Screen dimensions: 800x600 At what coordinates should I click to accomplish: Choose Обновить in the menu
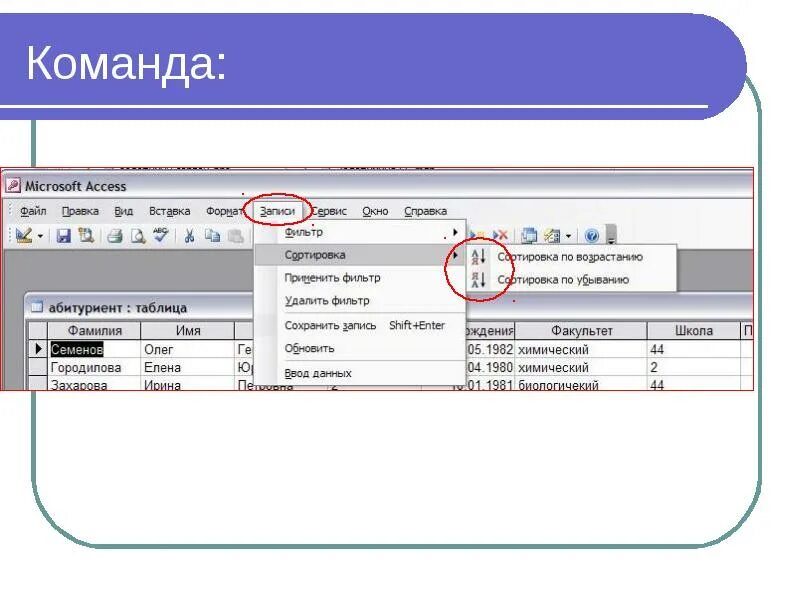[x=361, y=348]
